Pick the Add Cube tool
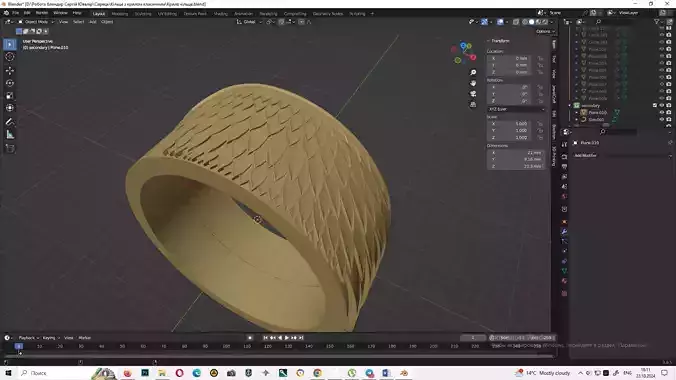Screen dimensions: 676x380 pos(10,149)
